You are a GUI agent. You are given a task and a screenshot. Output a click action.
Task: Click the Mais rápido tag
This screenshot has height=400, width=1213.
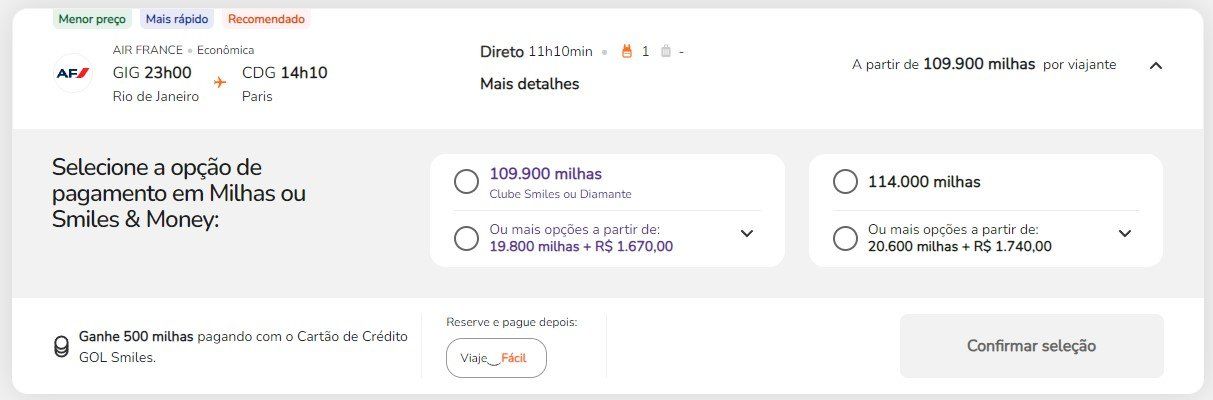click(x=176, y=19)
